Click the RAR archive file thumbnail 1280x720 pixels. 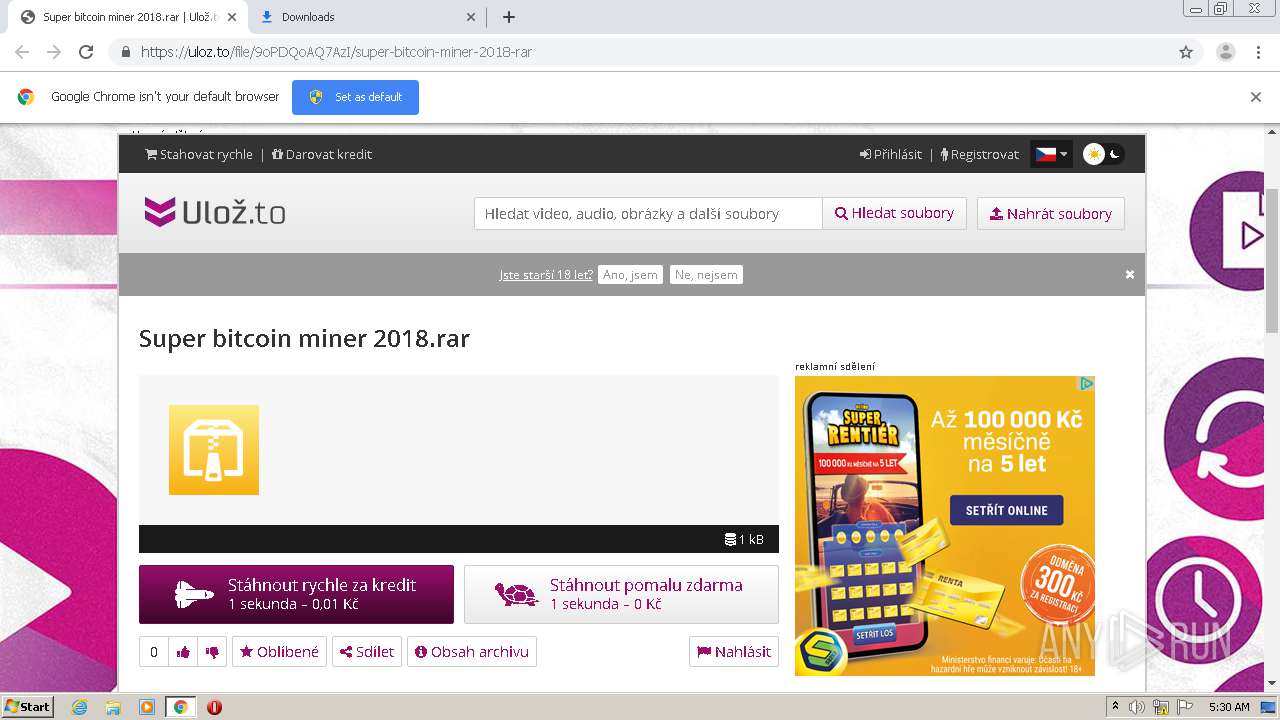(214, 450)
